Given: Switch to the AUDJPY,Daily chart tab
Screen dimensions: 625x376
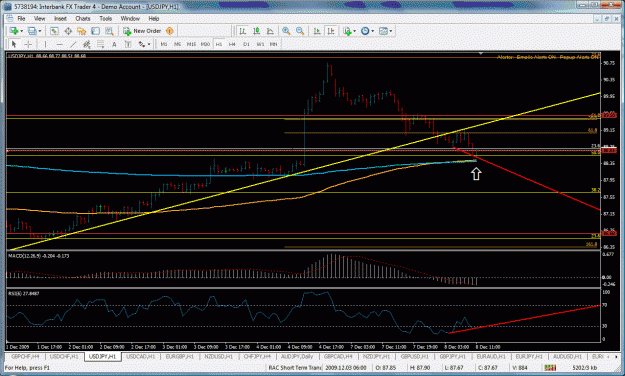Looking at the screenshot, I should click(x=297, y=356).
